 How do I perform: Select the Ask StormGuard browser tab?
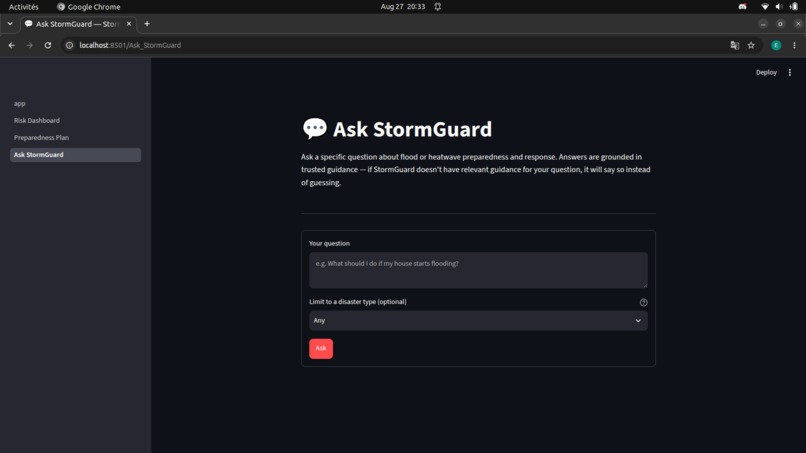(77, 24)
